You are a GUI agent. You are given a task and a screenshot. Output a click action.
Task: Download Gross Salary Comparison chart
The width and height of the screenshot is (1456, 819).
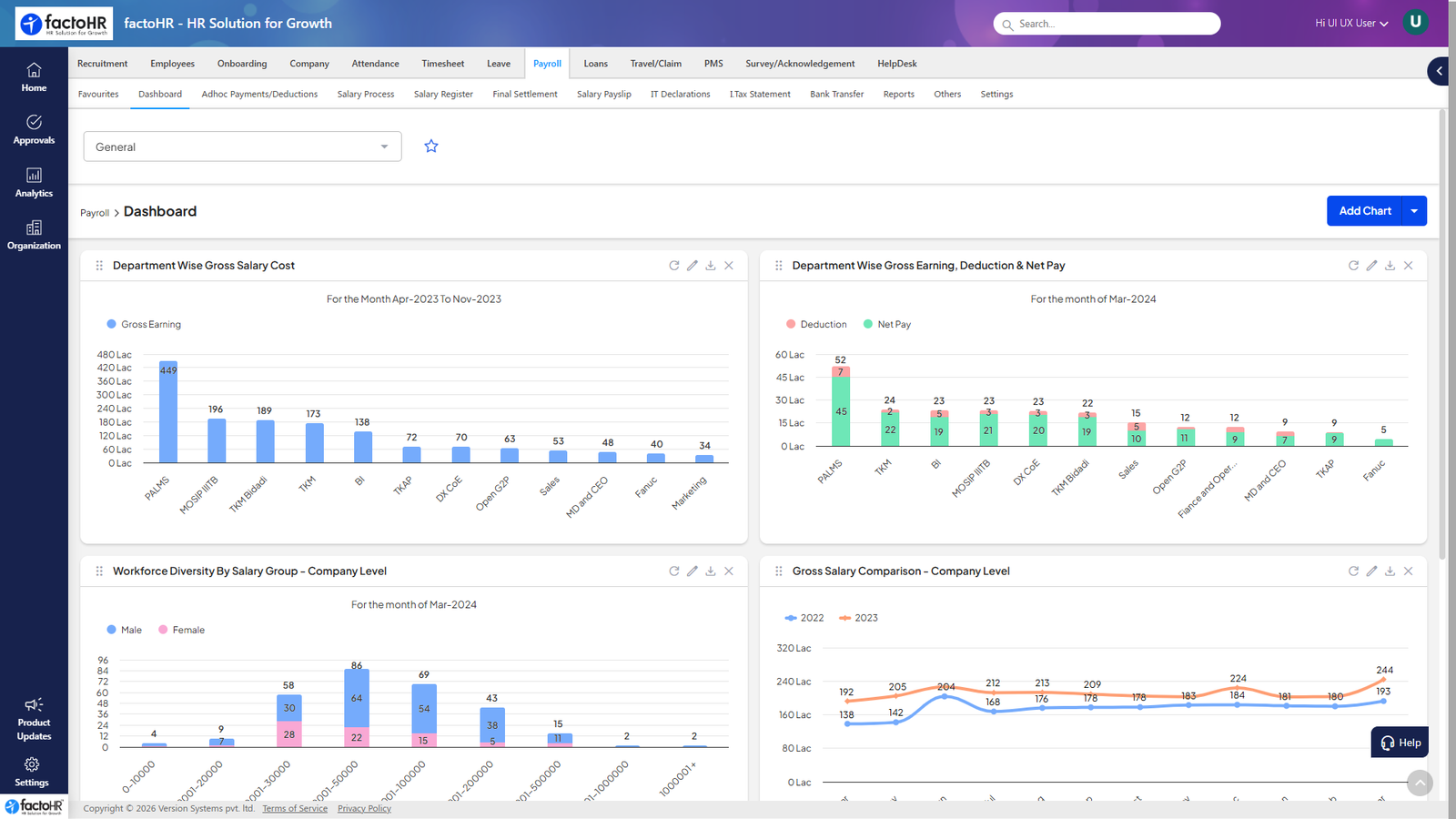coord(1390,571)
